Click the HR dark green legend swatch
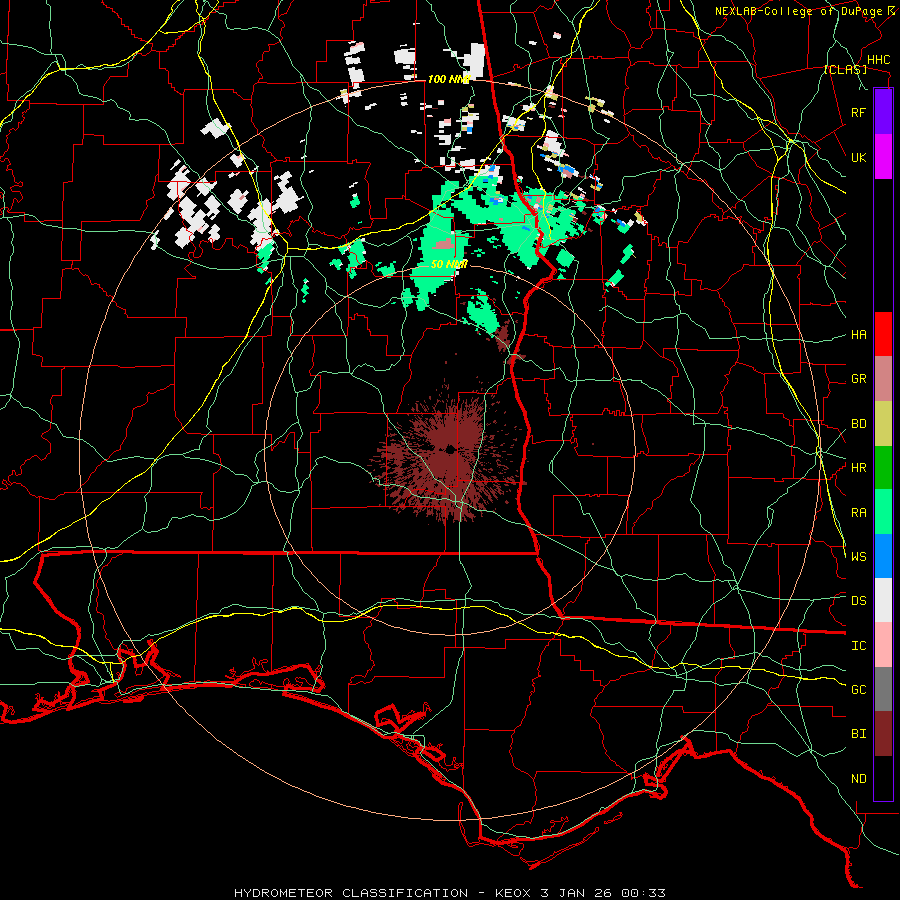900x900 pixels. coord(883,468)
